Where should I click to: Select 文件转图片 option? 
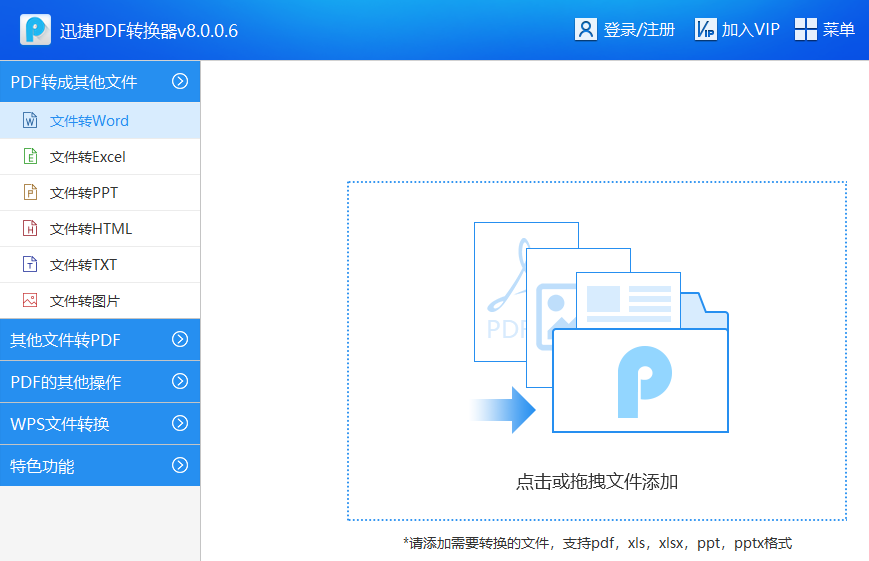click(x=100, y=301)
